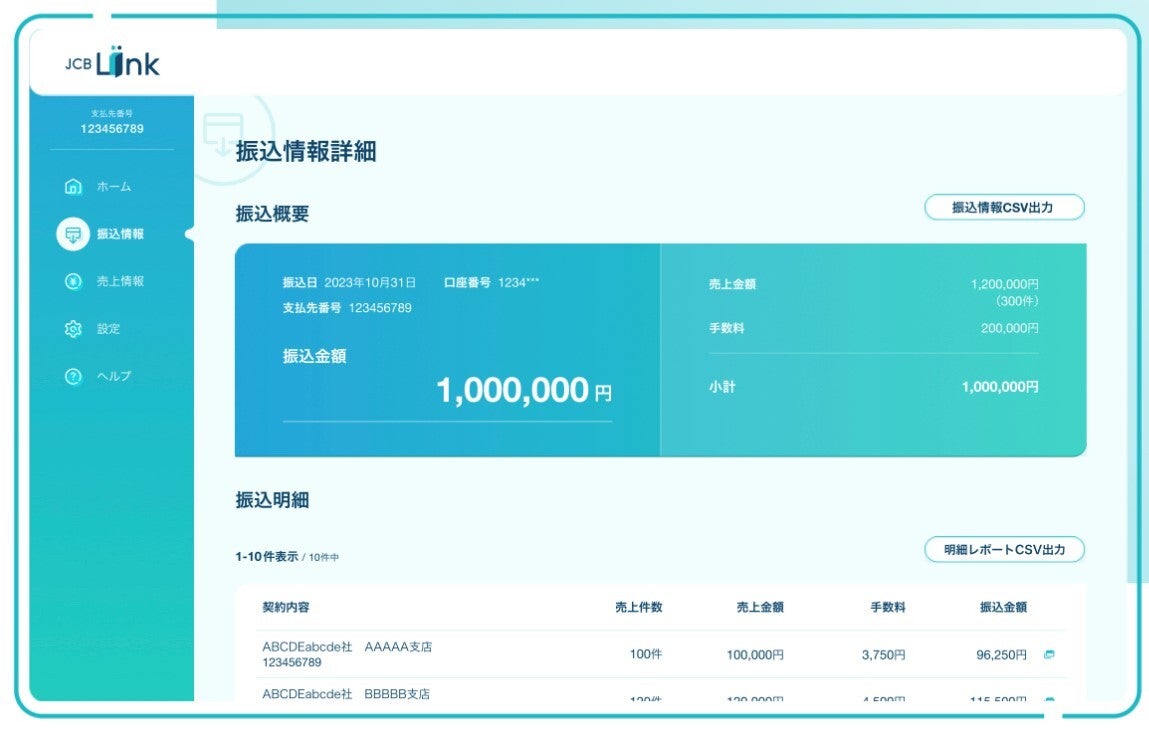Open 設定 using the gear icon
The image size is (1149, 731).
73,329
